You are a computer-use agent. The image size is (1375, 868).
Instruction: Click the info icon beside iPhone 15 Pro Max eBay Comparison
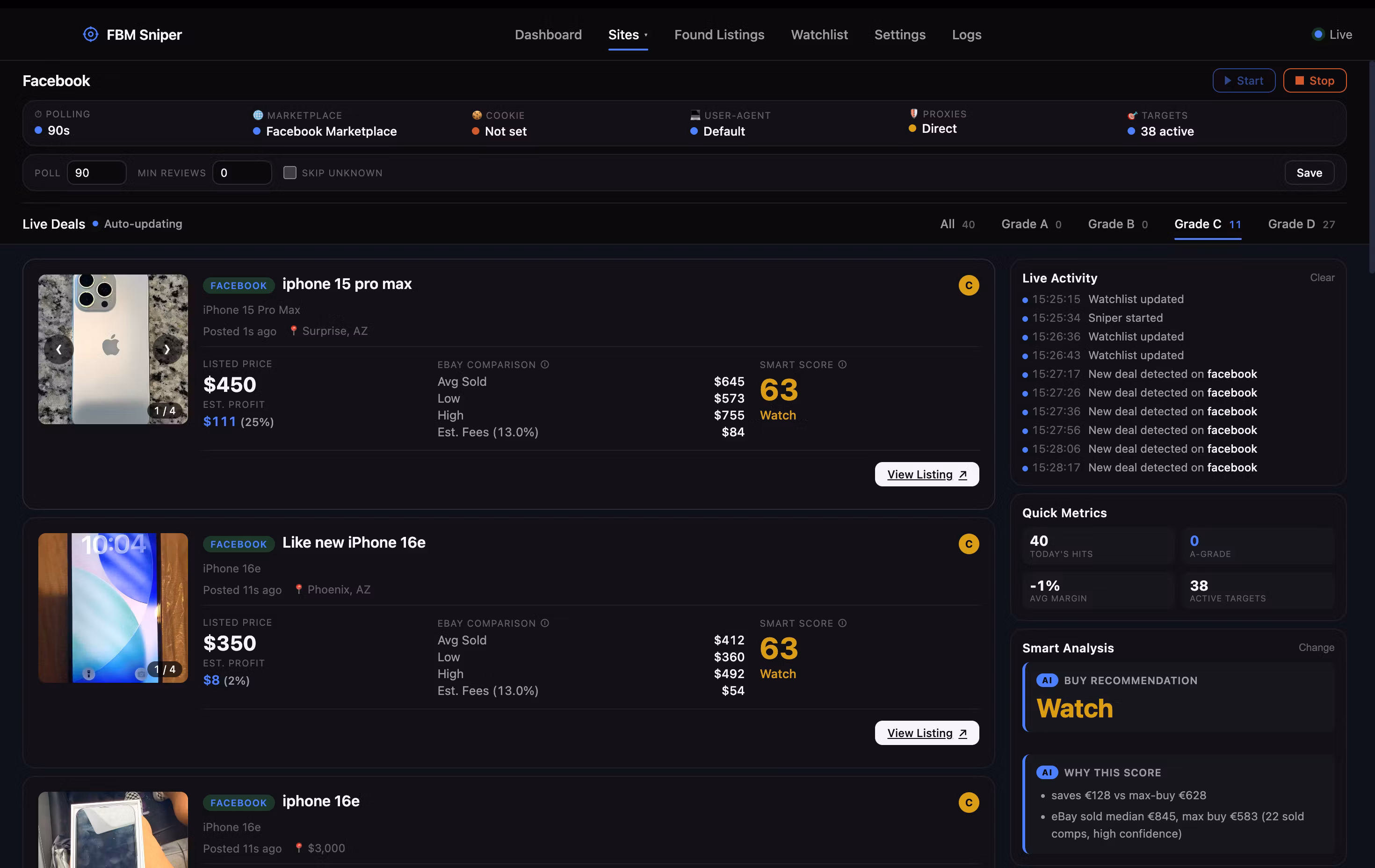click(x=545, y=364)
